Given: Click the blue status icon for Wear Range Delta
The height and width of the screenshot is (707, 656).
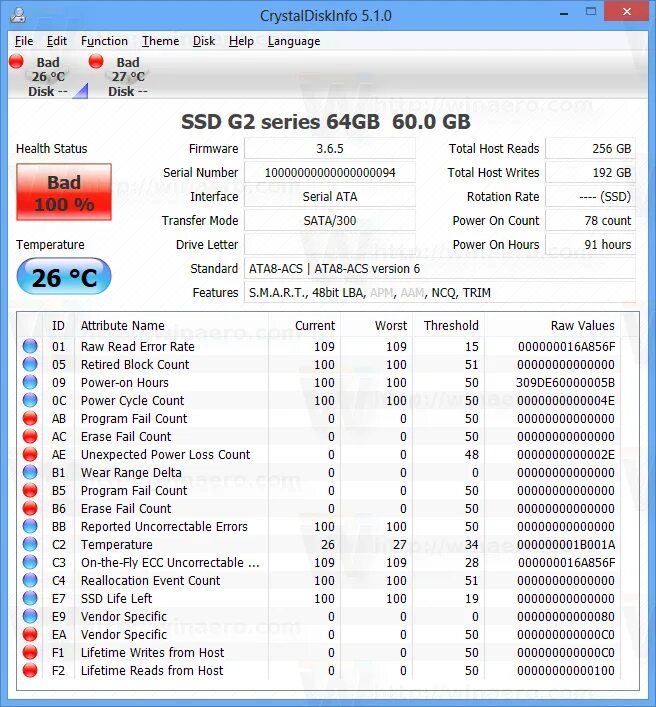Looking at the screenshot, I should point(30,473).
